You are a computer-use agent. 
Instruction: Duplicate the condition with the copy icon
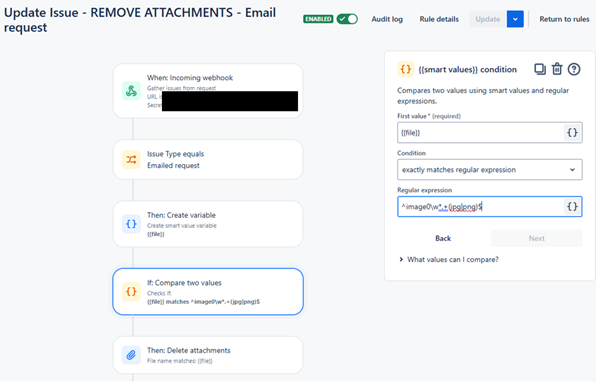tap(540, 69)
